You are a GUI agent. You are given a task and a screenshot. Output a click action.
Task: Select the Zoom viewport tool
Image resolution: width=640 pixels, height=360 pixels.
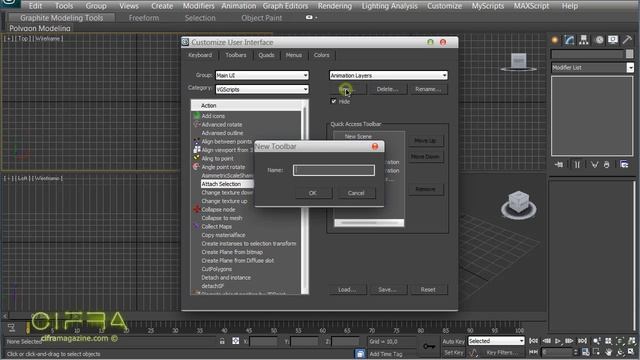597,341
